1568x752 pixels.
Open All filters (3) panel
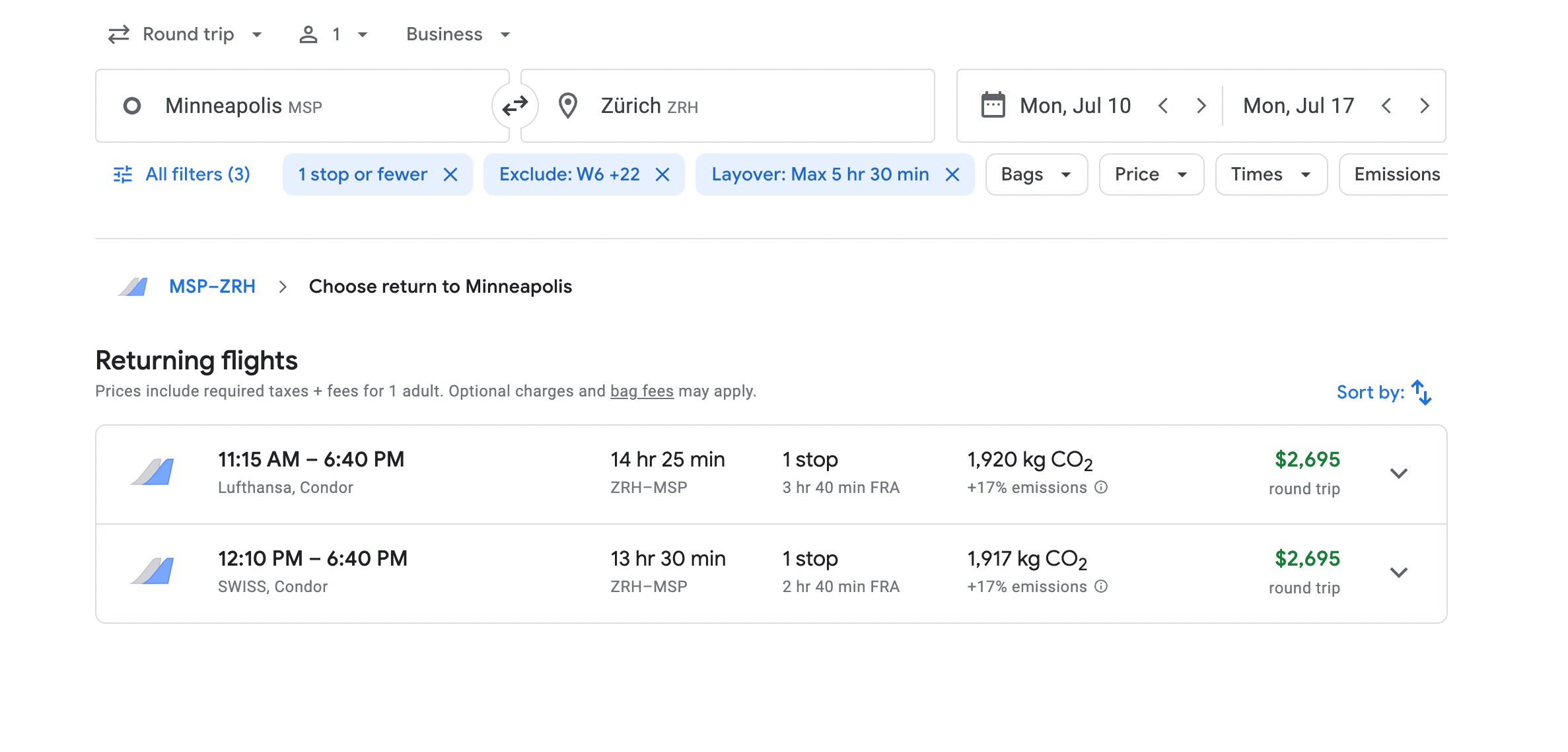point(182,174)
